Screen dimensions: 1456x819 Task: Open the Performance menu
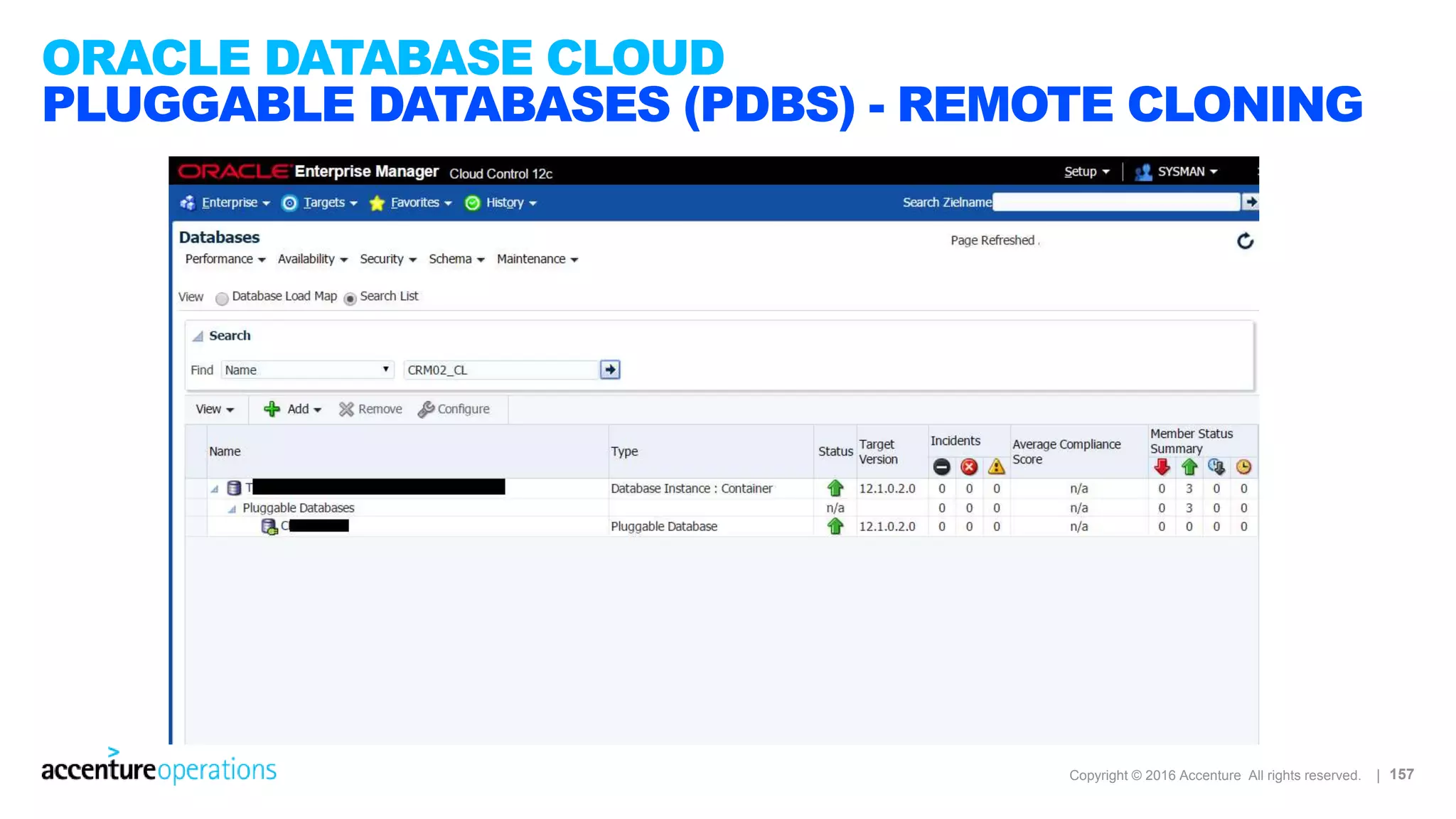point(225,259)
